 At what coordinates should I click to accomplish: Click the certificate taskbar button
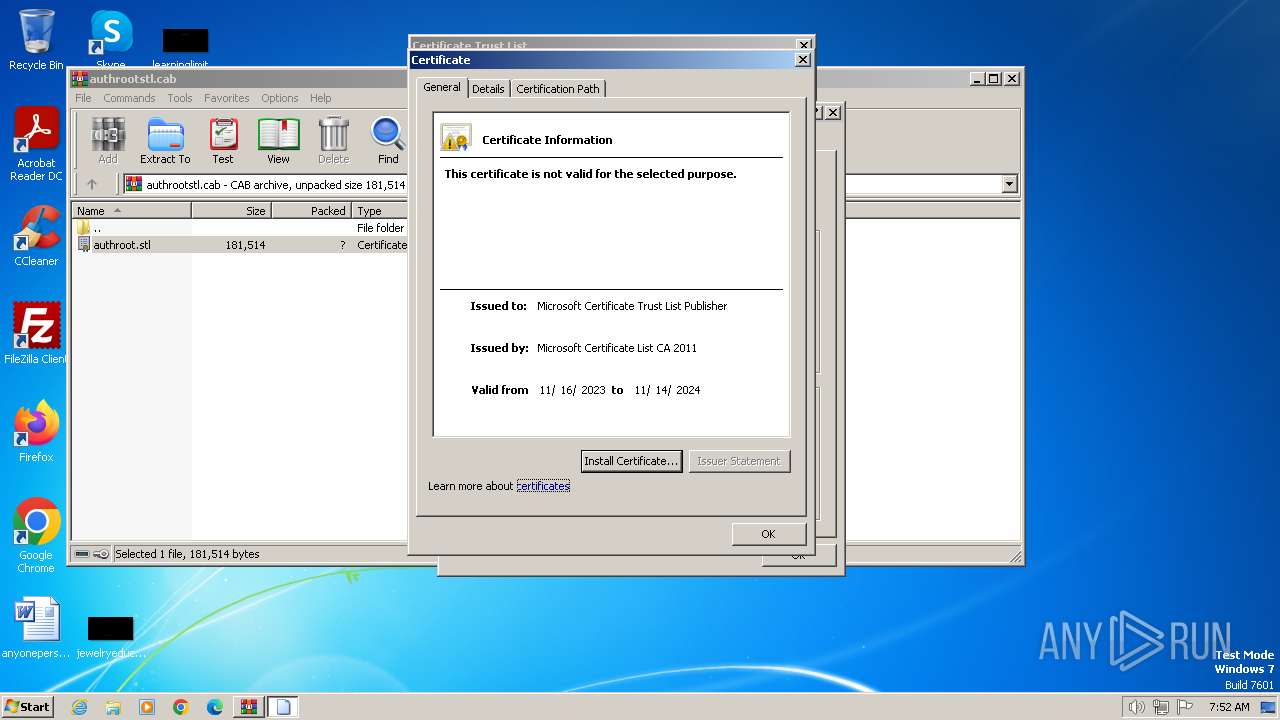282,707
